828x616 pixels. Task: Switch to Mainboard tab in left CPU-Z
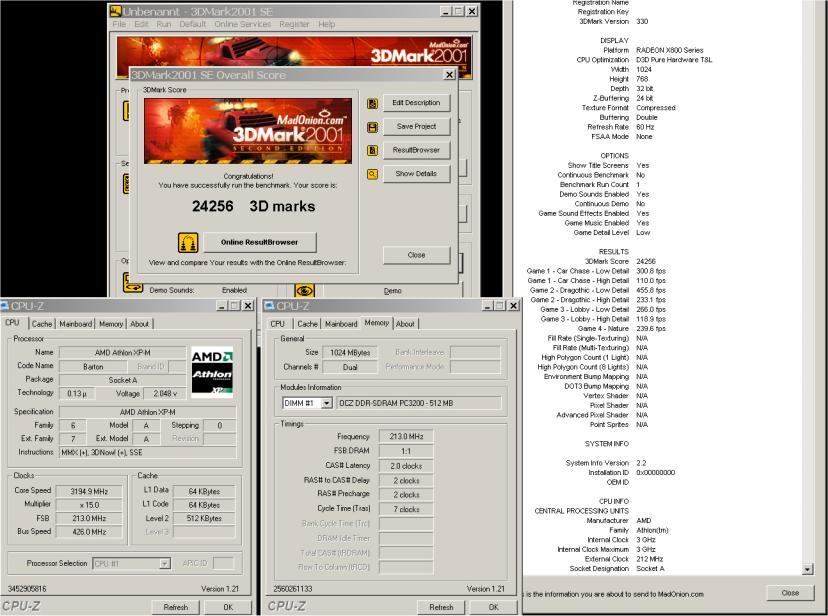(76, 324)
